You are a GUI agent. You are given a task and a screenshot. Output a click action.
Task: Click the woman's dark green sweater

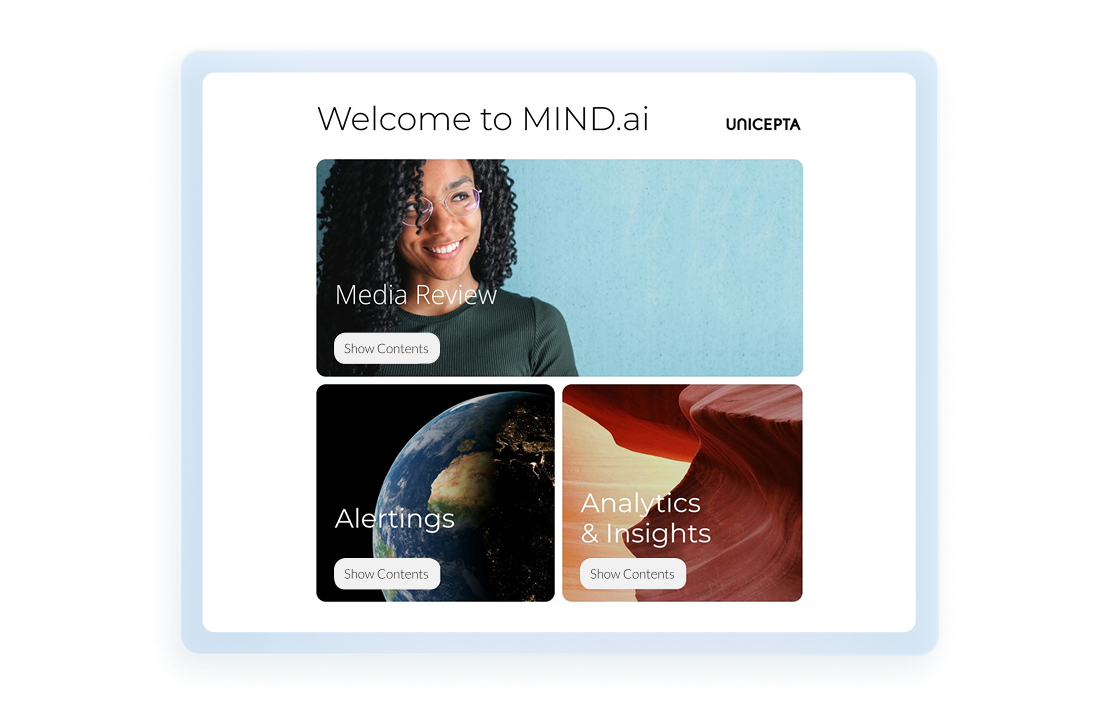click(x=500, y=336)
